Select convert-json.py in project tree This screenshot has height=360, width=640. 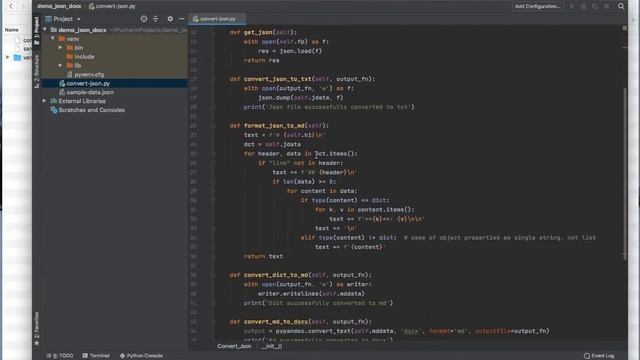(x=114, y=83)
